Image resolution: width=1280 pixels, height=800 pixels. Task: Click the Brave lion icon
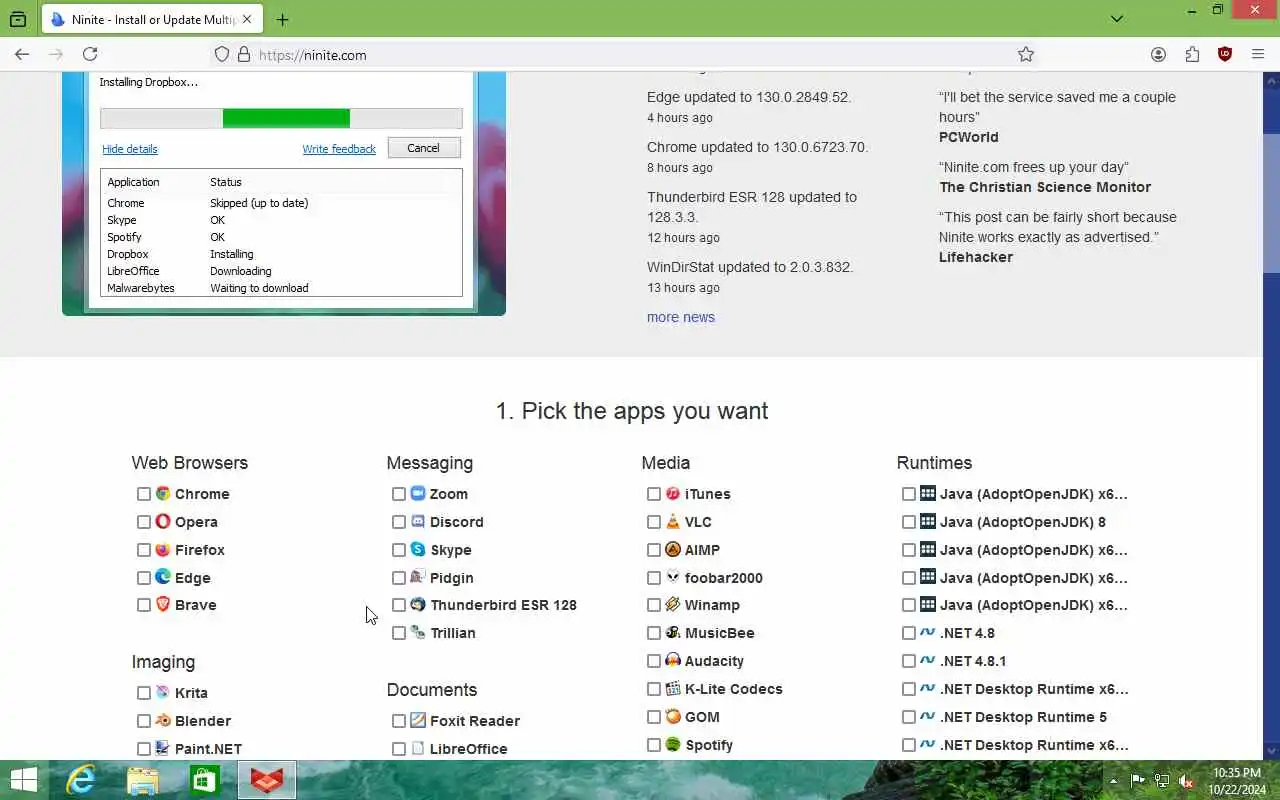(163, 605)
